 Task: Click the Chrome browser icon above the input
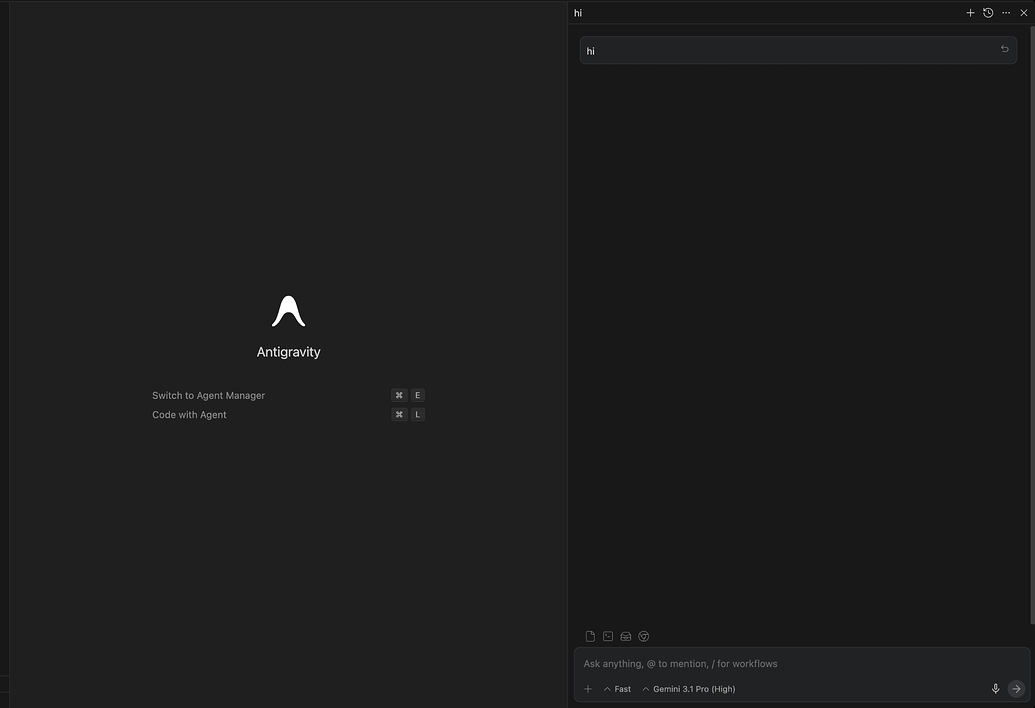pyautogui.click(x=644, y=636)
